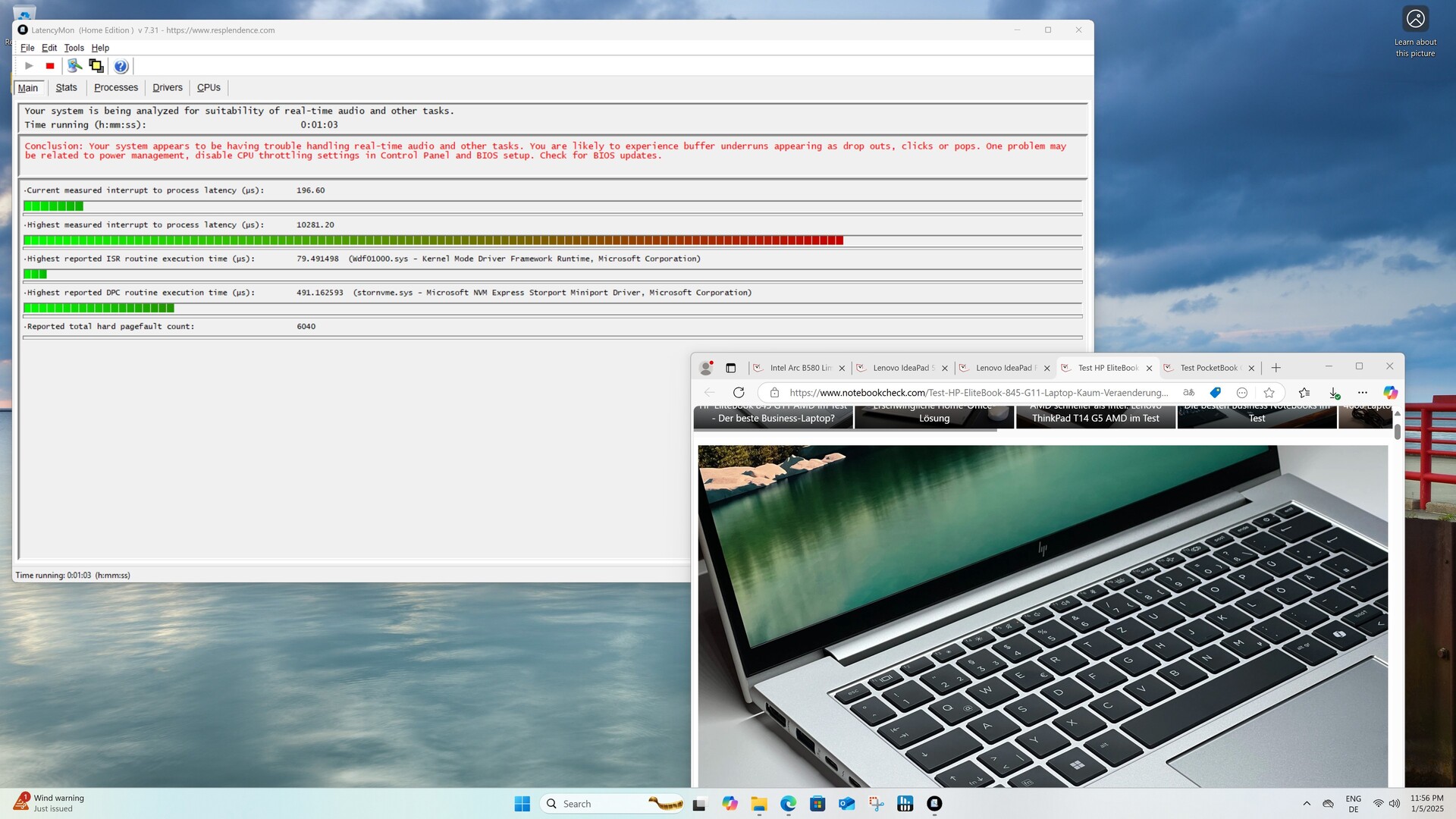Viewport: 1456px width, 819px height.
Task: Click the overlapping yellow squares toolbar icon
Action: coord(96,66)
